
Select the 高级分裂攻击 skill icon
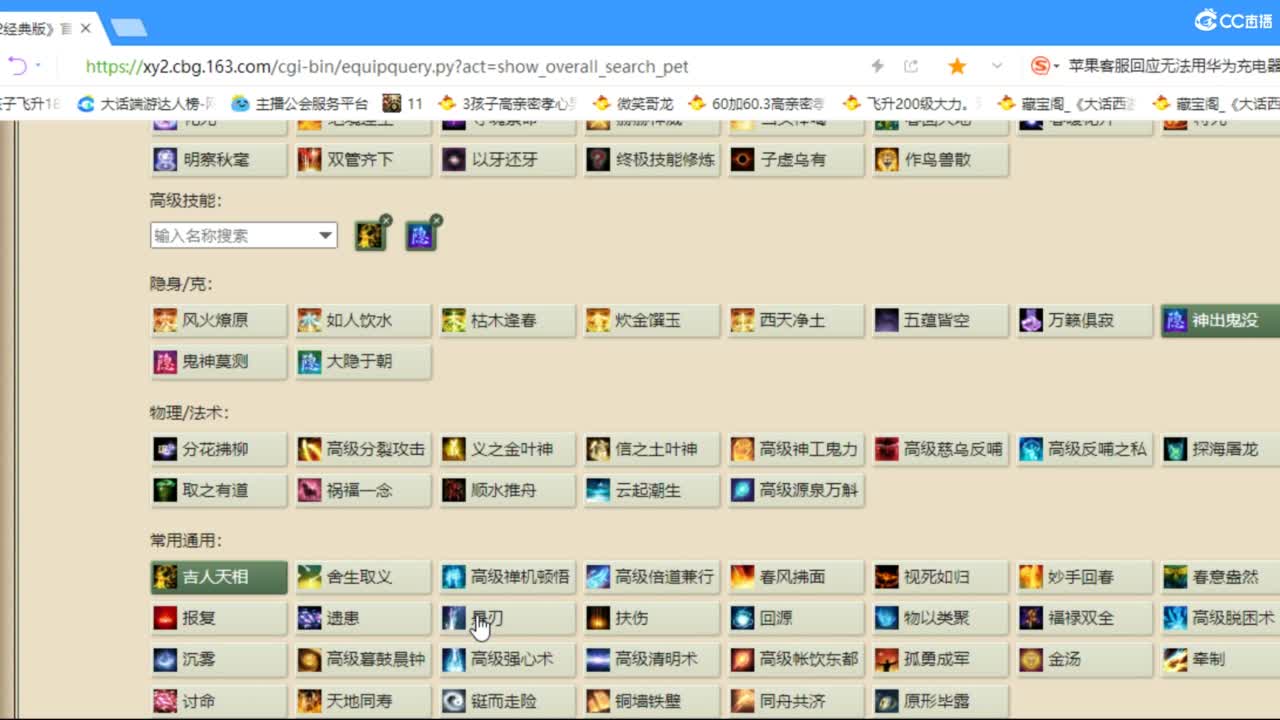pos(310,450)
